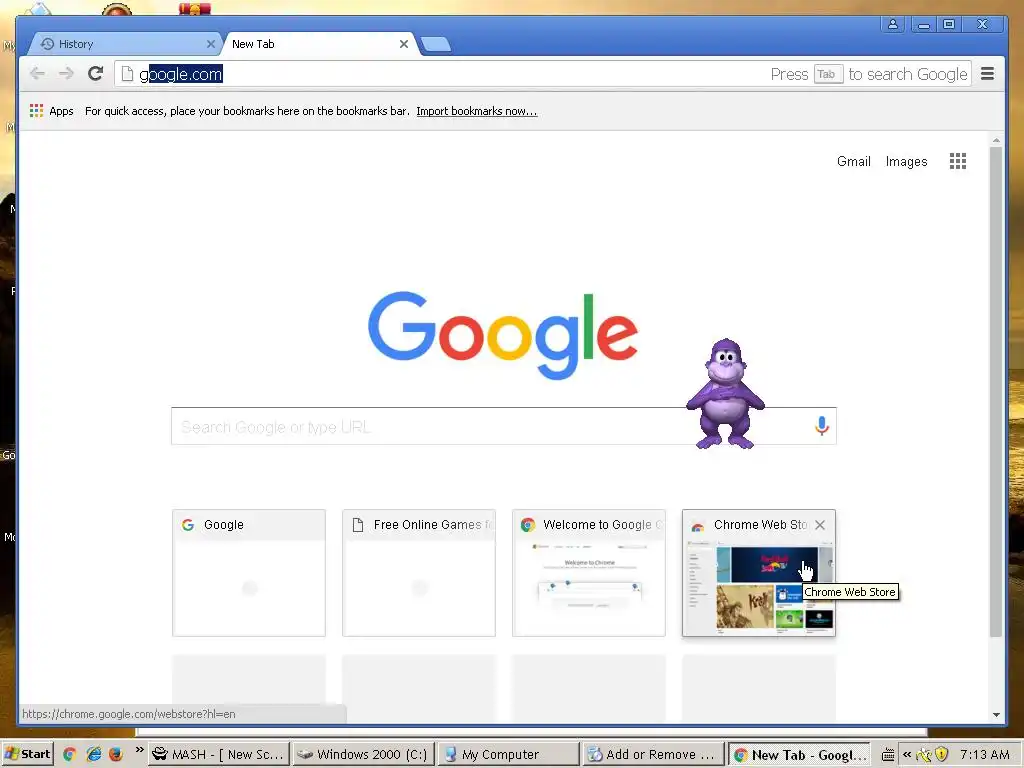Click the scrollbar up arrow
Screen dimensions: 1024x768
pyautogui.click(x=996, y=140)
